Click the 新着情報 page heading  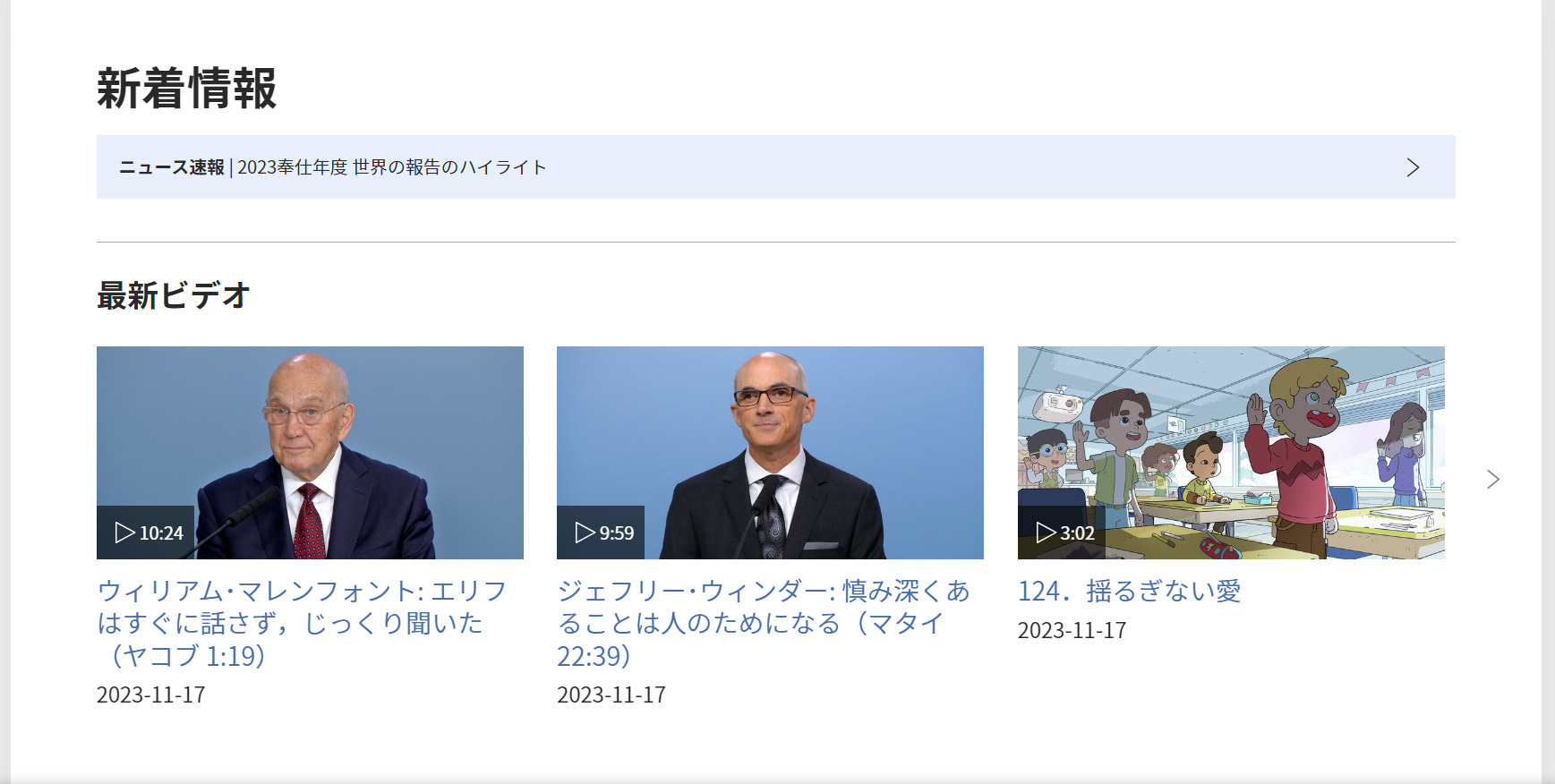click(x=186, y=89)
